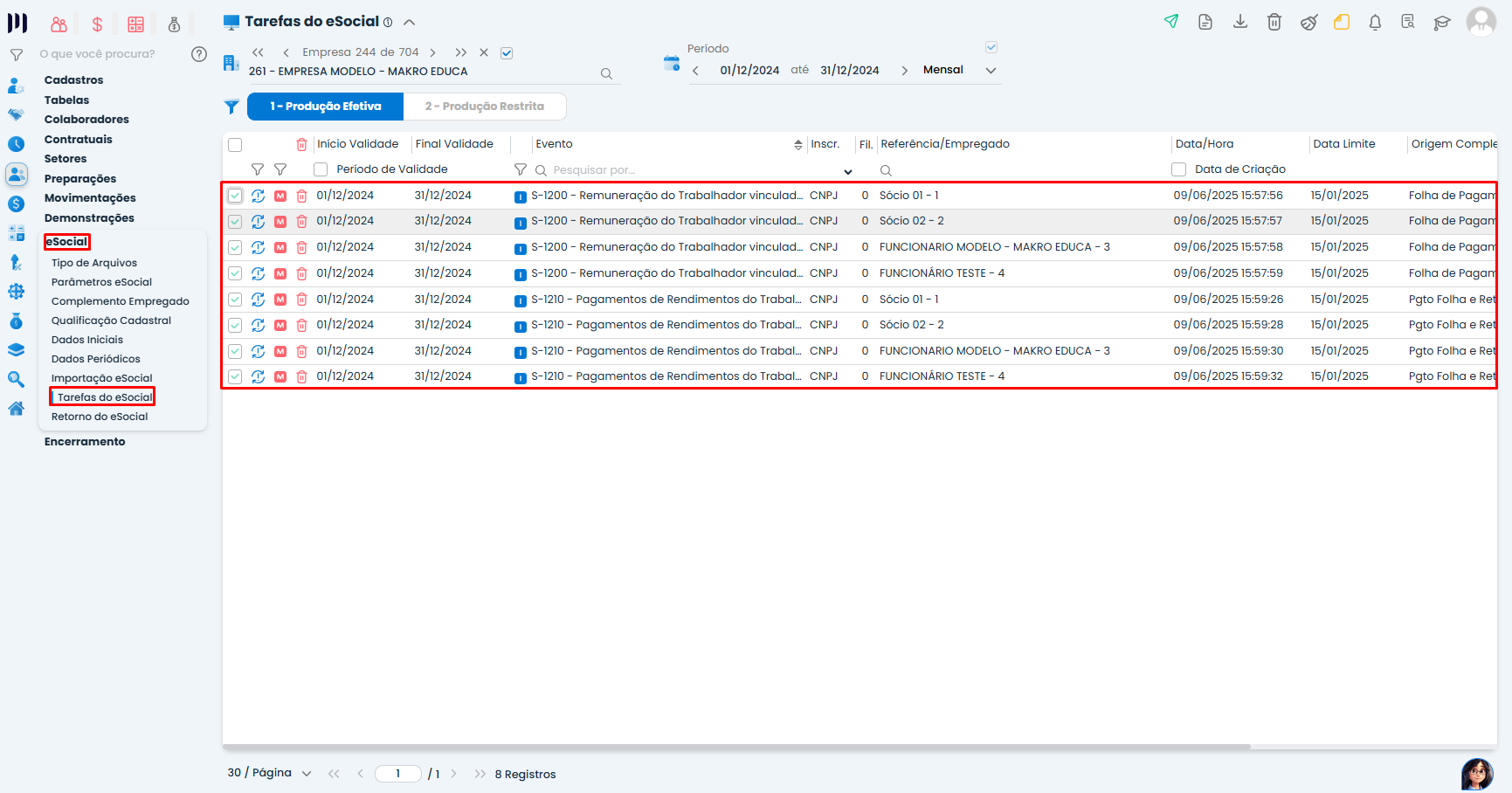Screen dimensions: 1512x793
Task: Check the Data de Criação checkbox
Action: tap(1178, 169)
